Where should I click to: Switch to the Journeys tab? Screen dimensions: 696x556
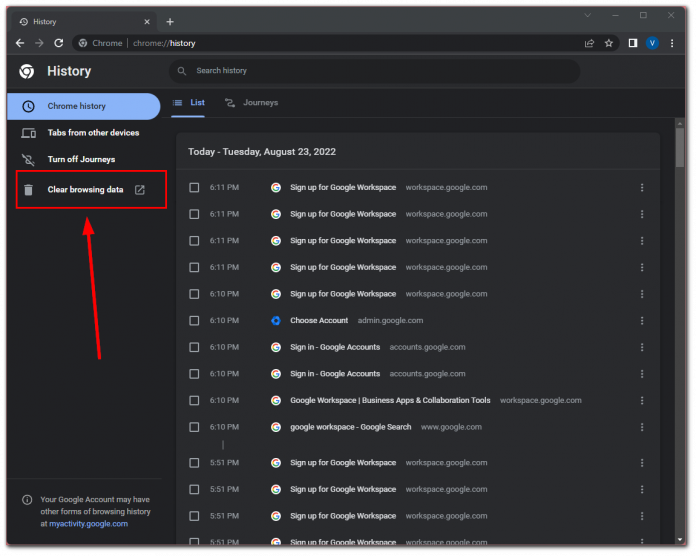tap(252, 103)
